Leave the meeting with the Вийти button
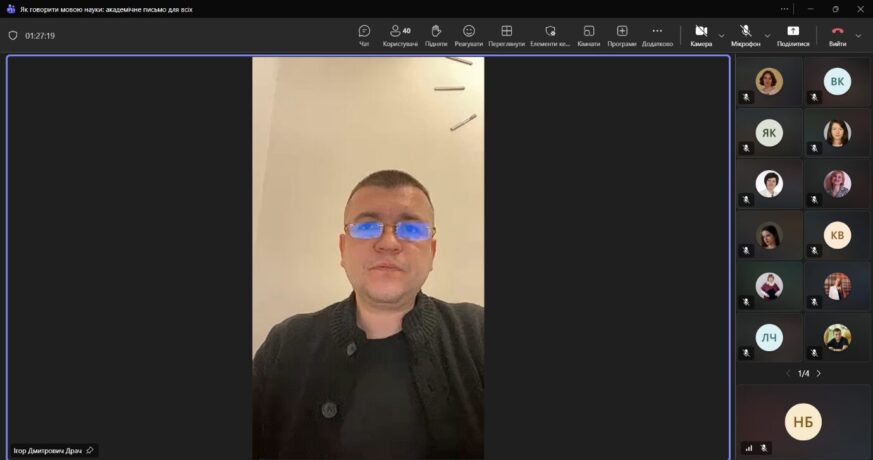 [837, 35]
